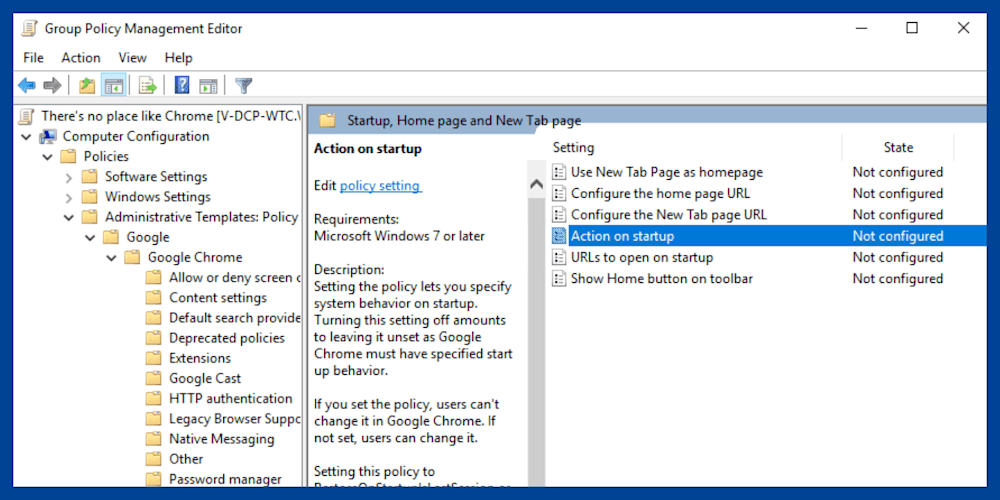This screenshot has height=500, width=1000.
Task: Open the Action menu
Action: point(81,58)
